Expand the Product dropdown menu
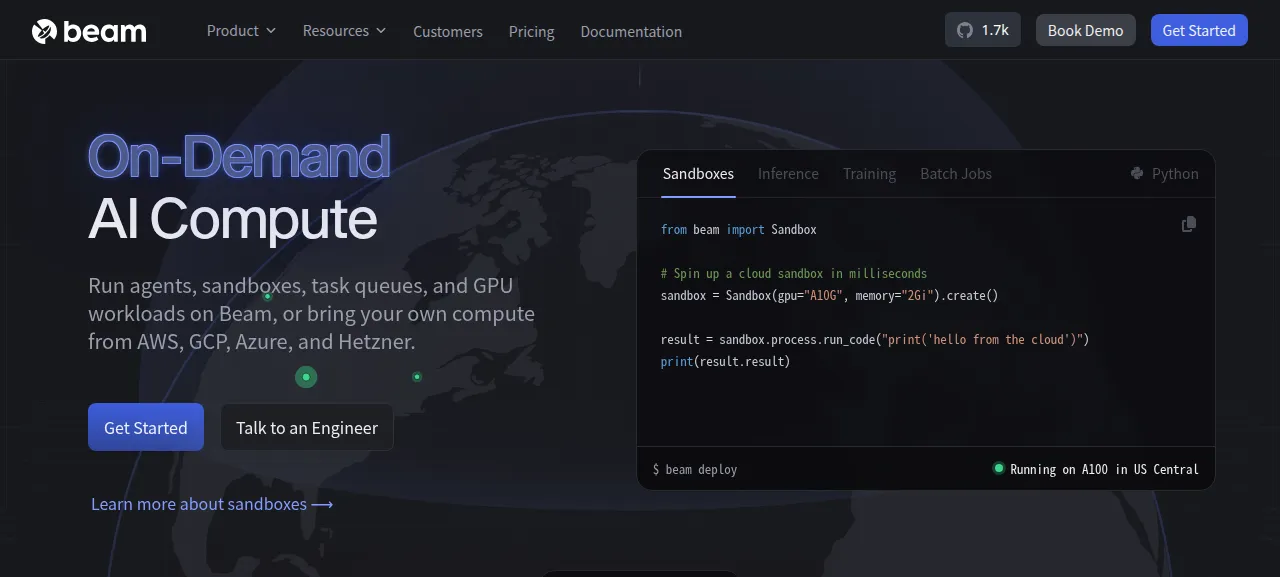 tap(241, 31)
